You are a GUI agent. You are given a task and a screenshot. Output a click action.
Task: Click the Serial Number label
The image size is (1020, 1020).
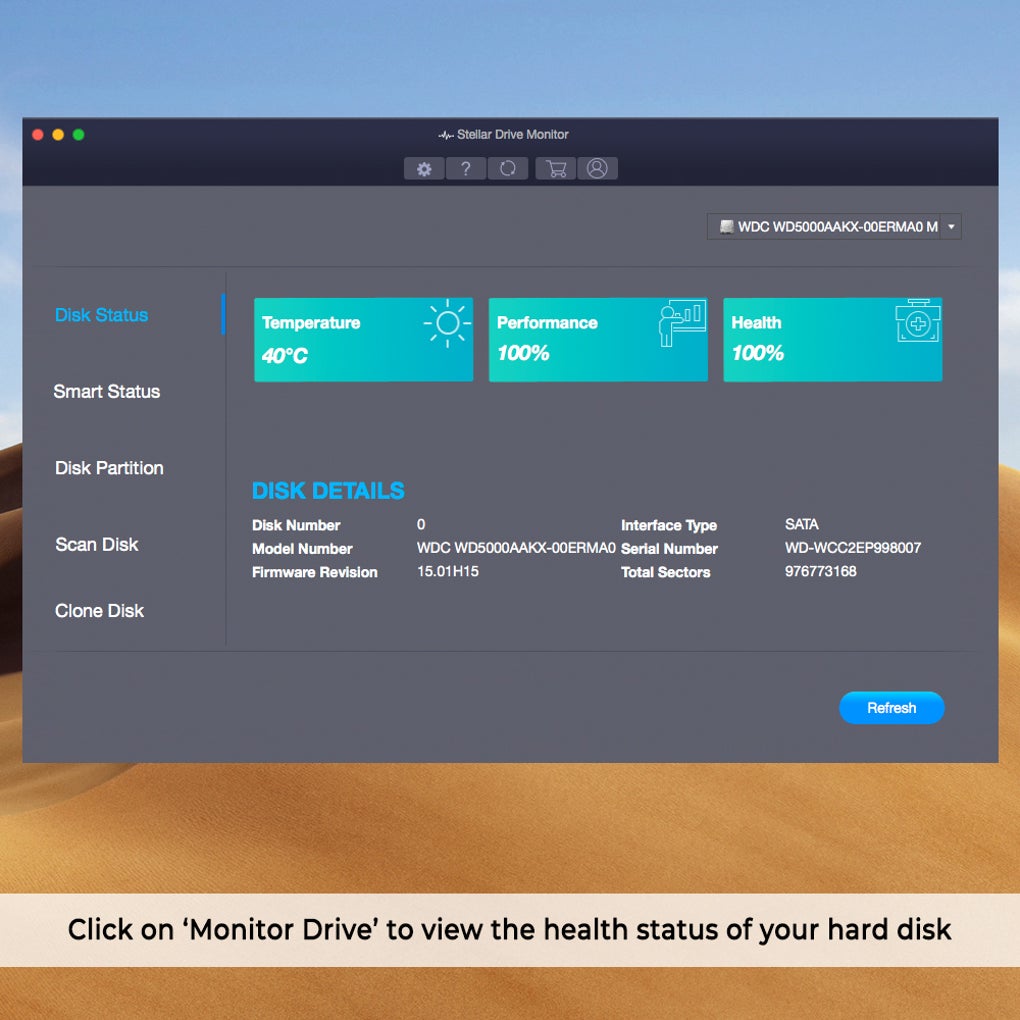[x=669, y=548]
